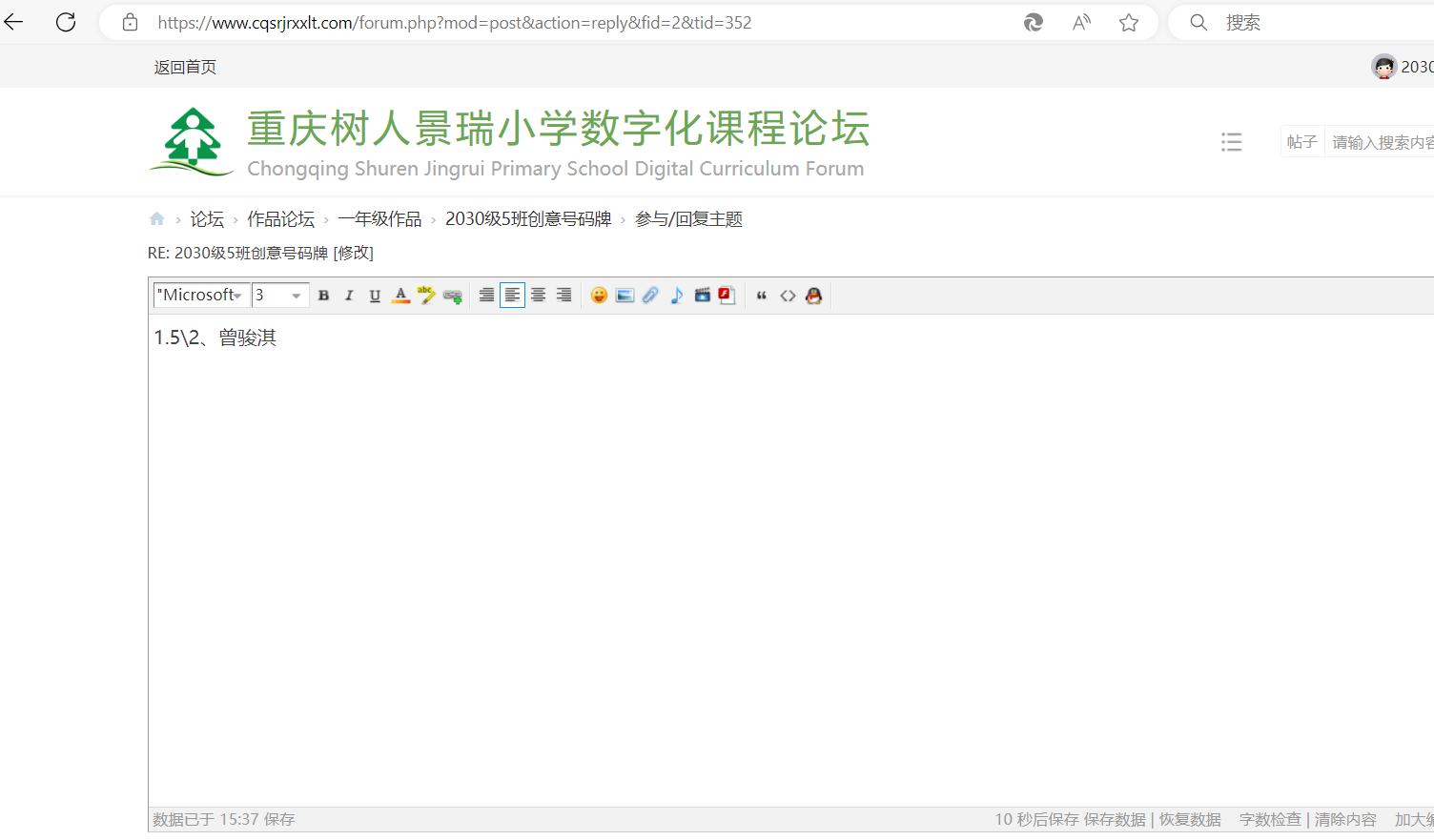Insert video using the clapperboard icon
Image resolution: width=1434 pixels, height=840 pixels.
click(x=702, y=296)
